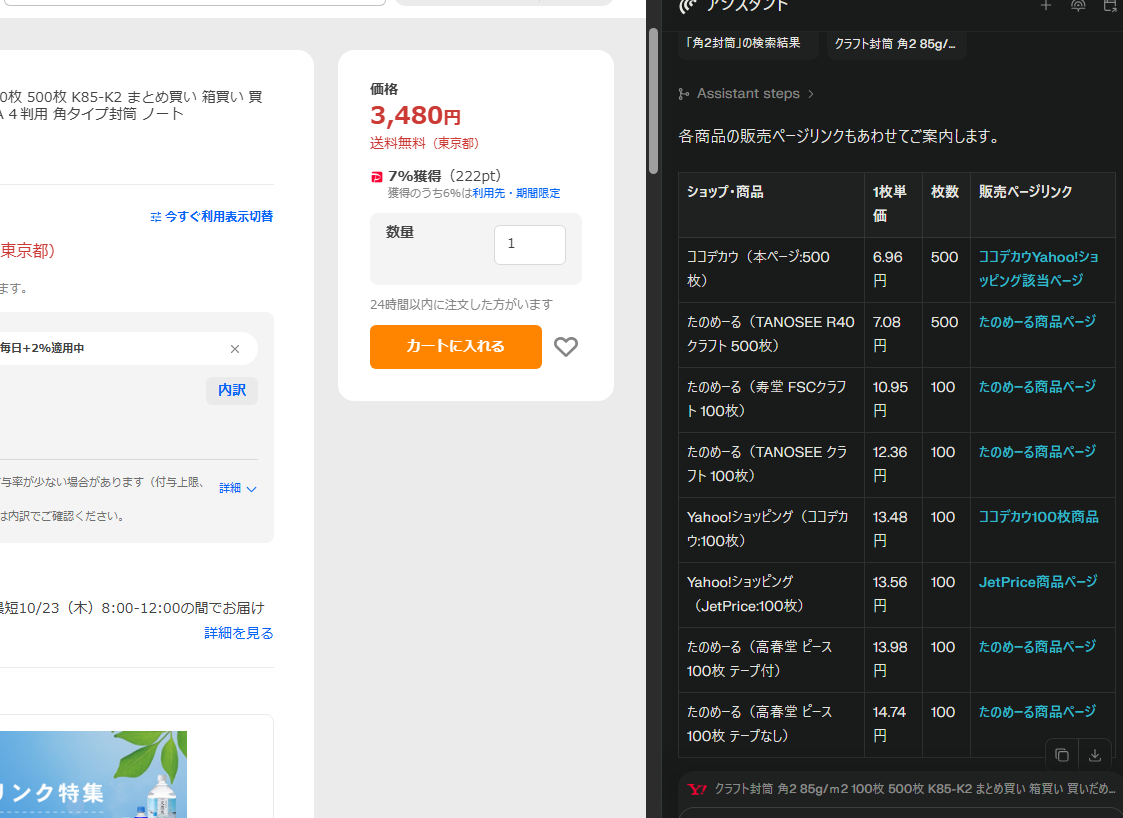Copy the assistant's comparison table
Viewport: 1123px width, 818px height.
coord(1062,755)
